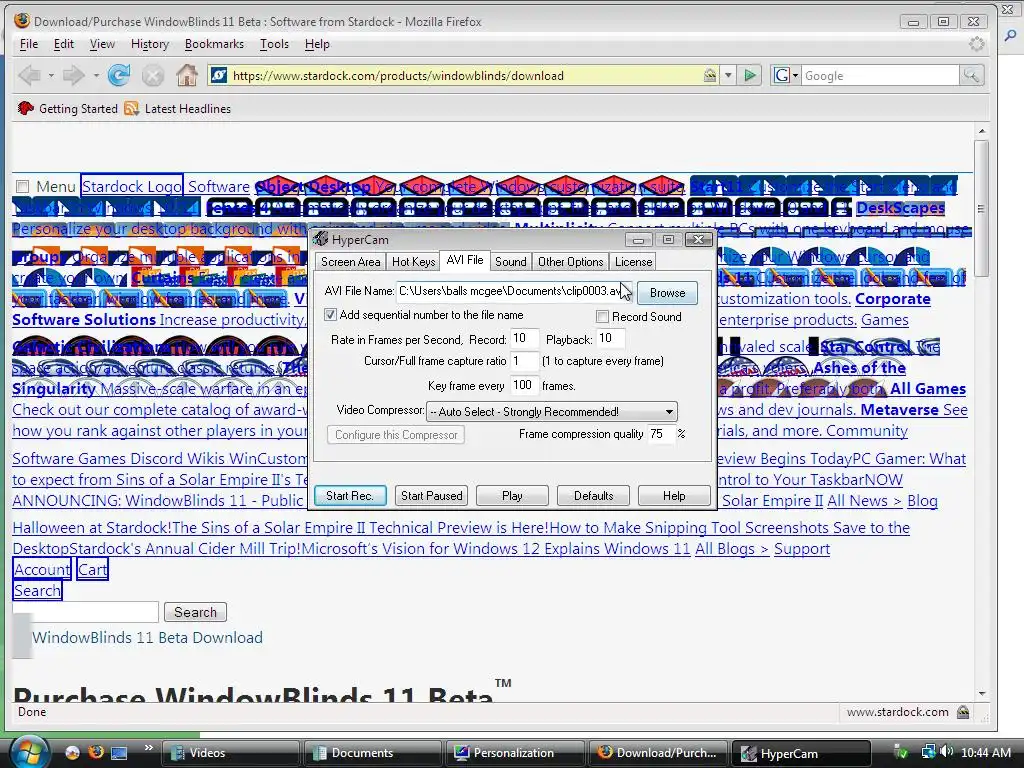This screenshot has width=1024, height=768.
Task: Click the Key frame every field
Action: point(524,385)
